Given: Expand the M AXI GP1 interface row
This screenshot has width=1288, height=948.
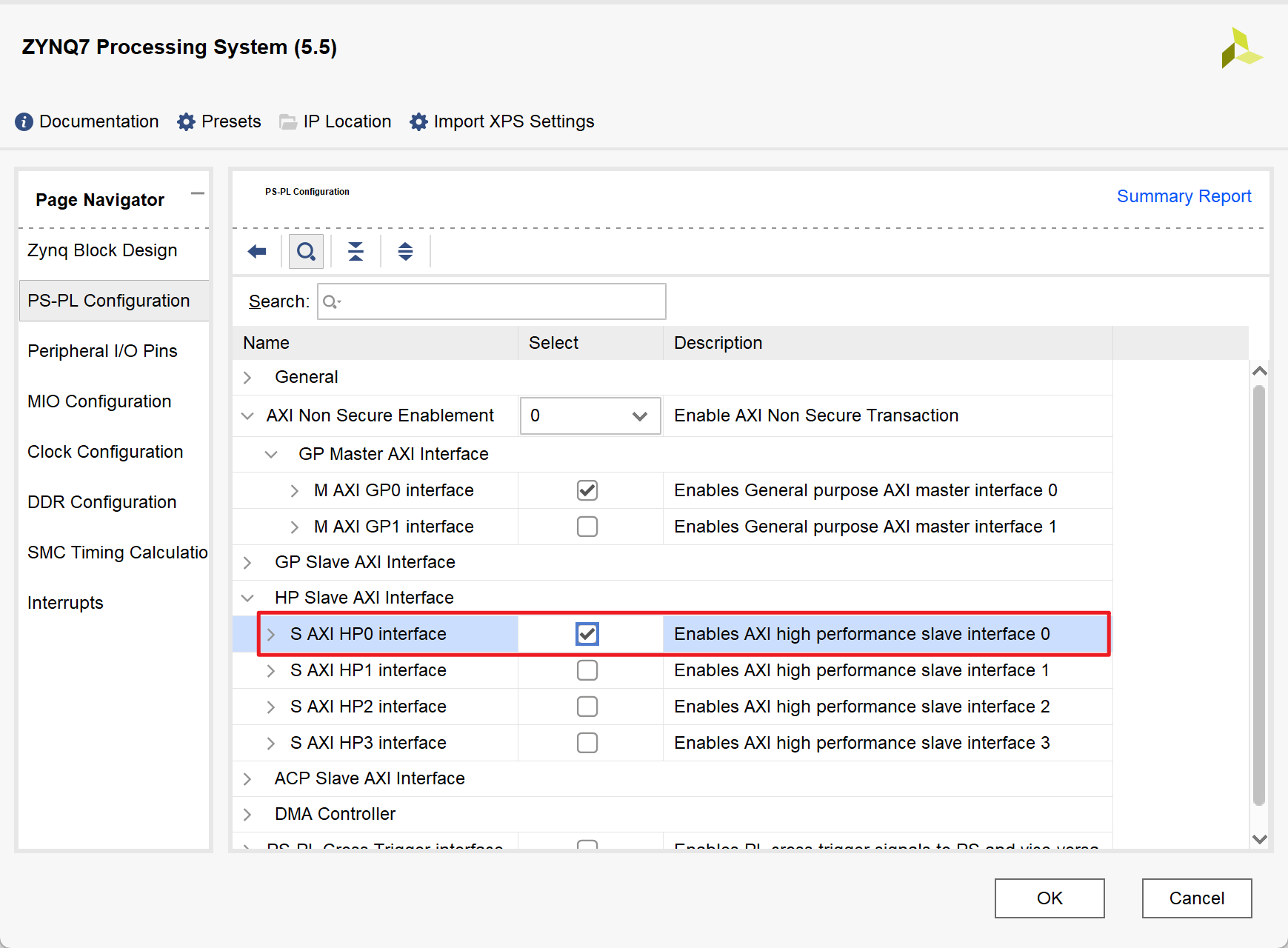Looking at the screenshot, I should coord(295,527).
